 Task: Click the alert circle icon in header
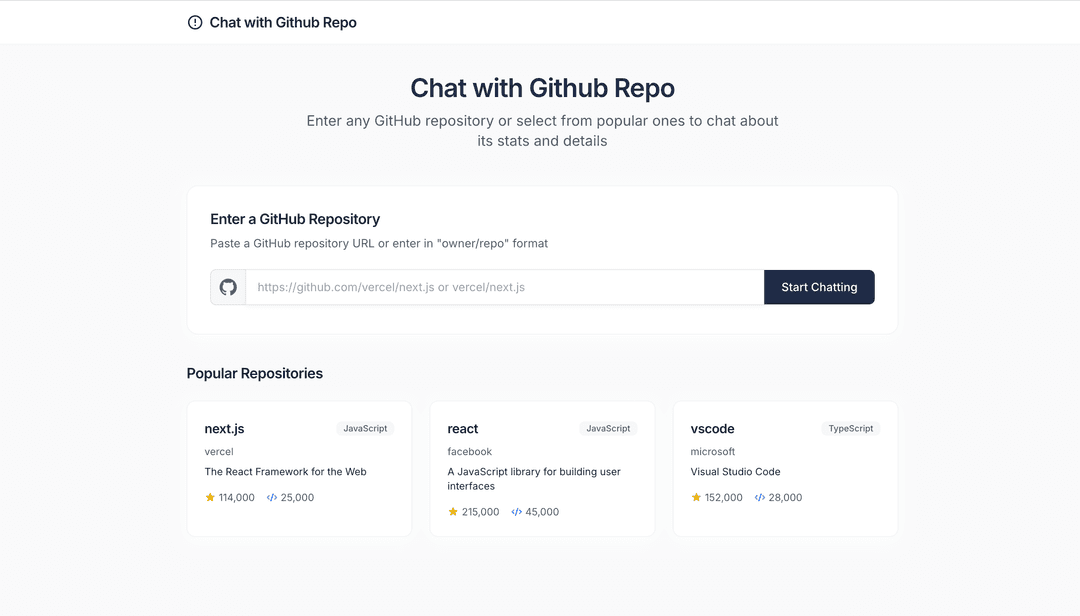click(x=195, y=23)
